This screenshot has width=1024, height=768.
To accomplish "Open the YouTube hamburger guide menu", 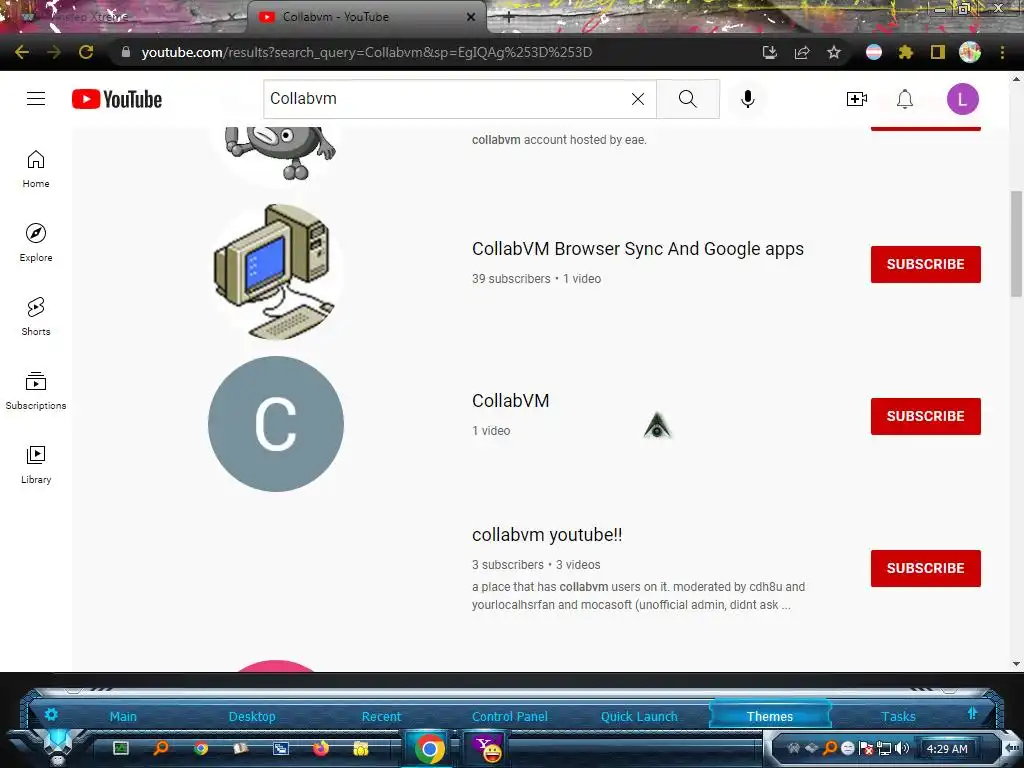I will pyautogui.click(x=36, y=99).
